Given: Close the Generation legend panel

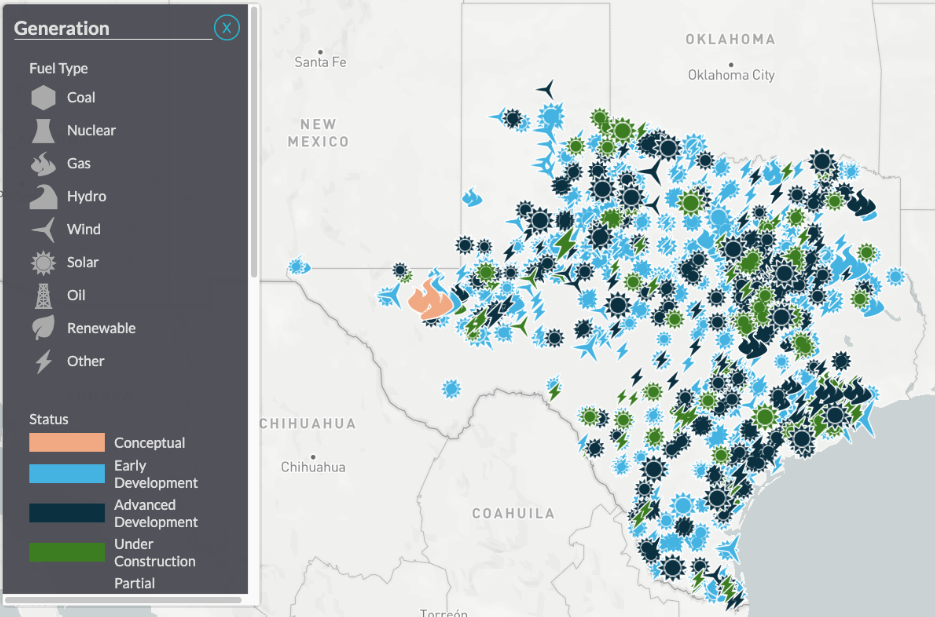Looking at the screenshot, I should (227, 27).
